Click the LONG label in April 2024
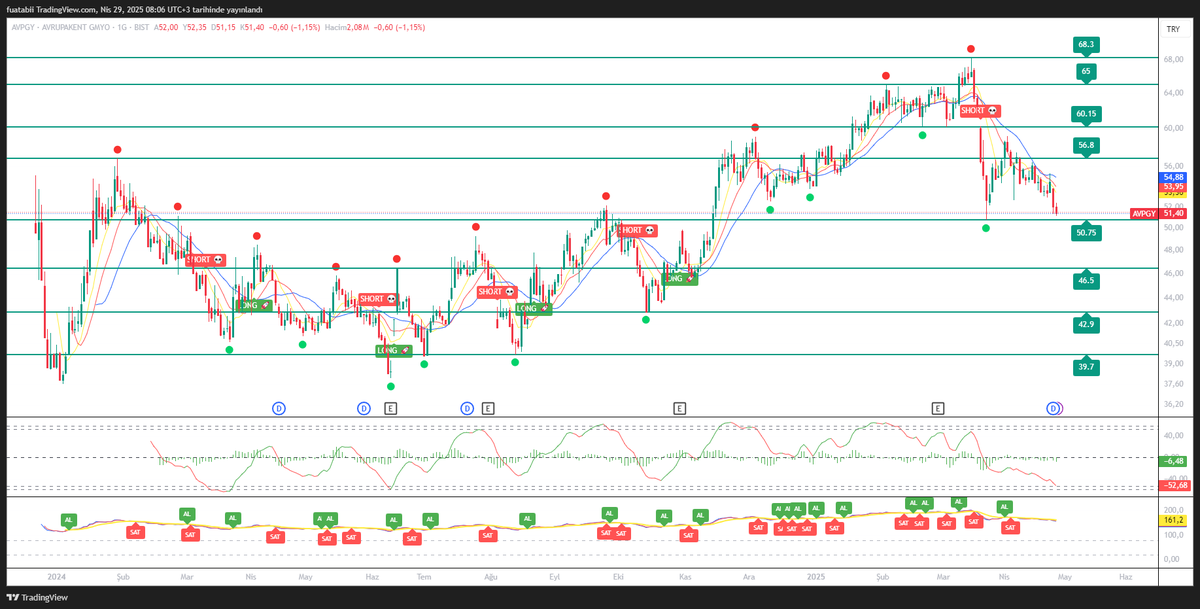The width and height of the screenshot is (1200, 609). (254, 304)
